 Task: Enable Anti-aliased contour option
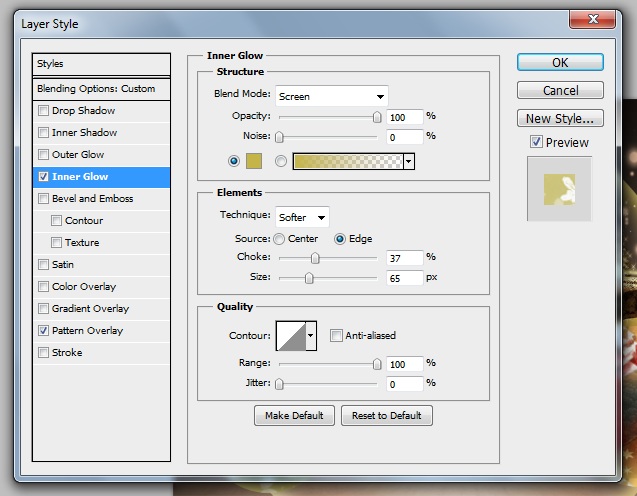[x=336, y=336]
